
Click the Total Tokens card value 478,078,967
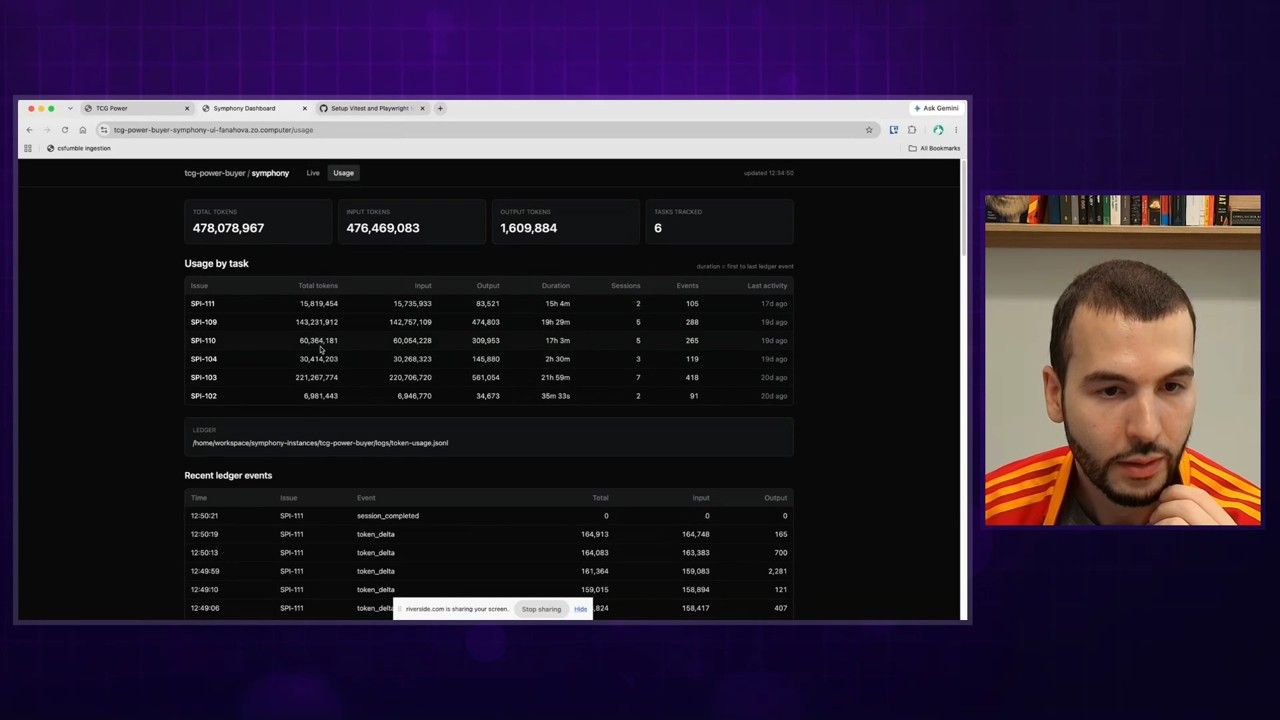pyautogui.click(x=228, y=228)
